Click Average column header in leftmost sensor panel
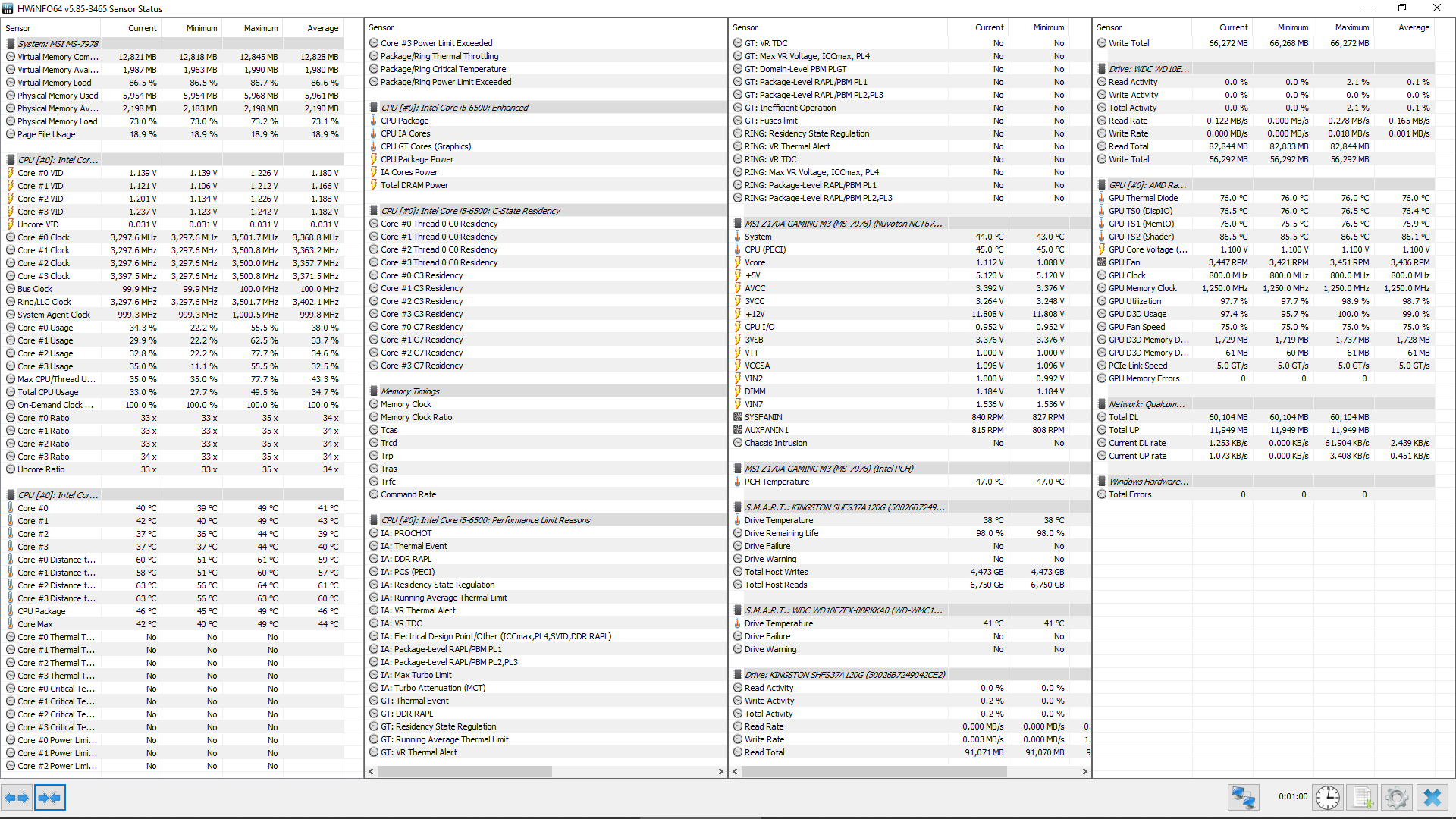The width and height of the screenshot is (1456, 819). [313, 28]
